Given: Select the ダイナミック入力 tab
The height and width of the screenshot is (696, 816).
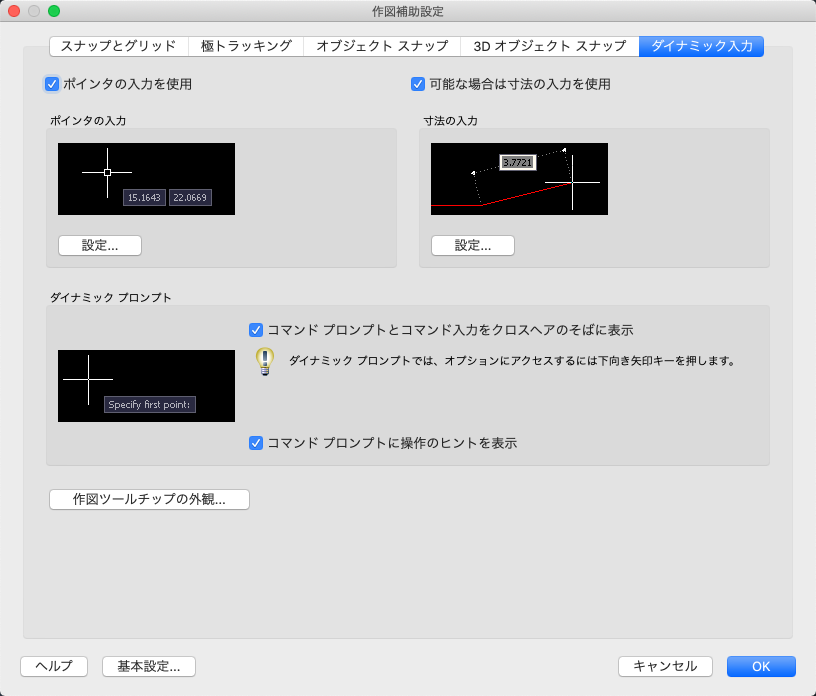Looking at the screenshot, I should click(701, 46).
